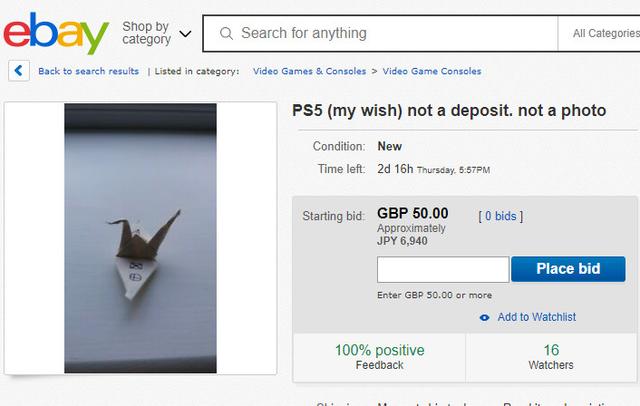Open Video Games & Consoles category link
640x406 pixels.
pos(309,71)
